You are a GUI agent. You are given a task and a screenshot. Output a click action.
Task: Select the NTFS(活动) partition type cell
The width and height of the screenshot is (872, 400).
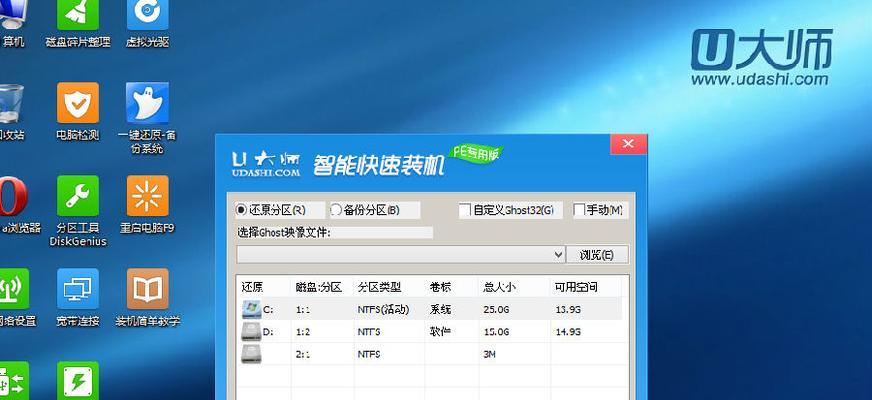(383, 309)
